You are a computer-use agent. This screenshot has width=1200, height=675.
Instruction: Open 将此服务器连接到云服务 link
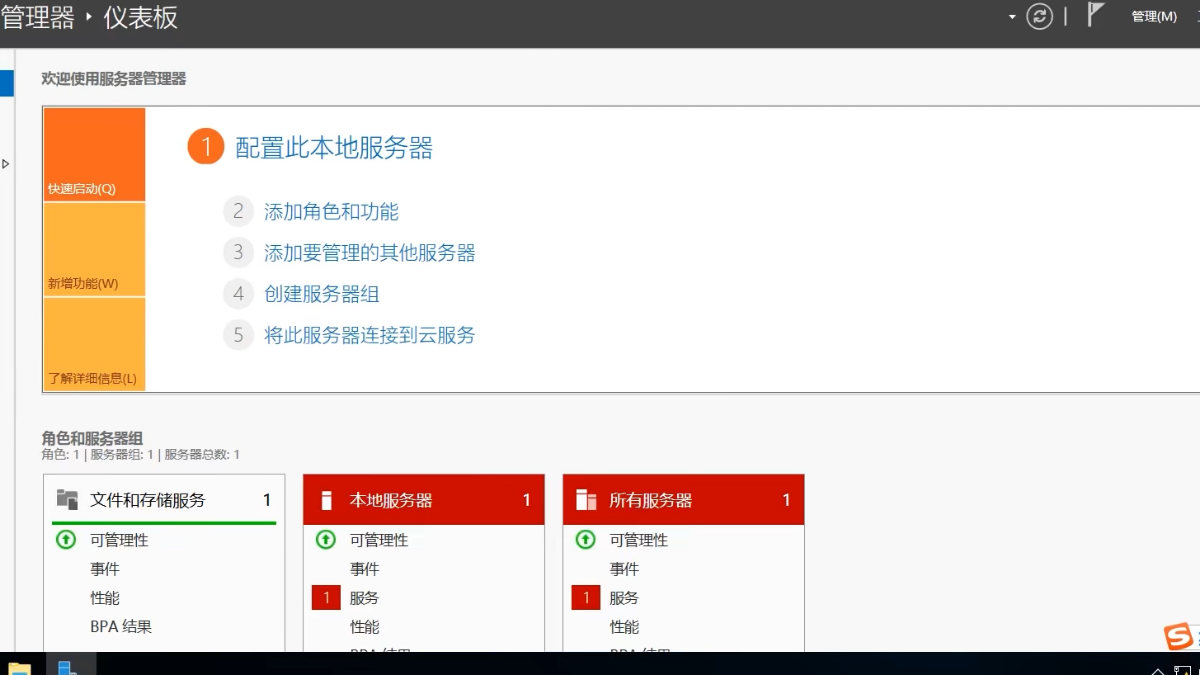370,336
